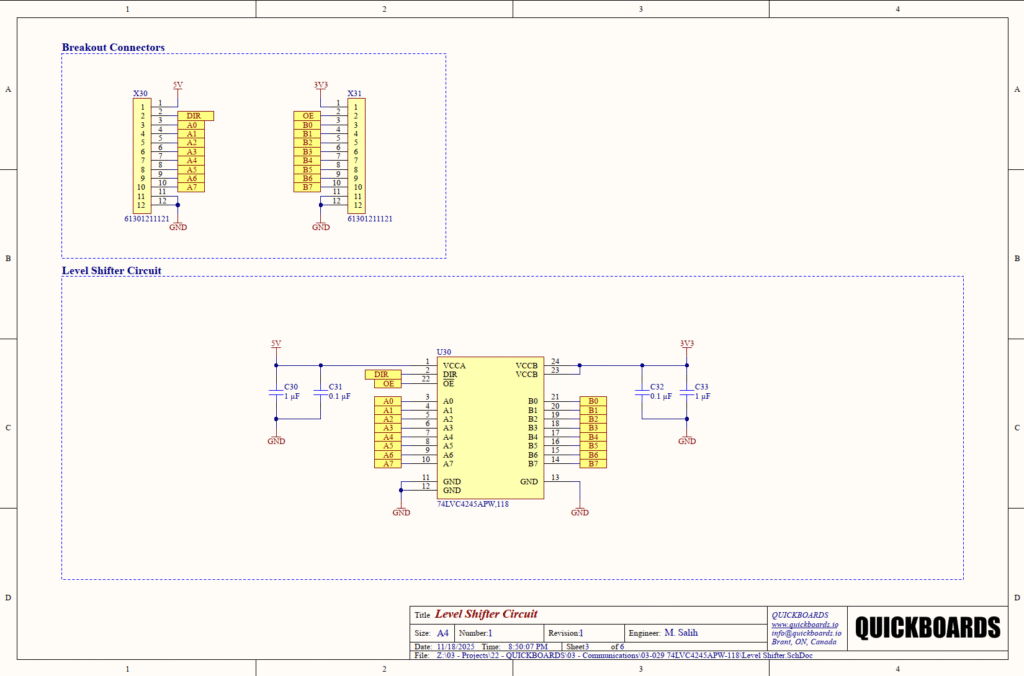The width and height of the screenshot is (1024, 676).
Task: Click the 5V power symbol above X30
Action: [177, 86]
